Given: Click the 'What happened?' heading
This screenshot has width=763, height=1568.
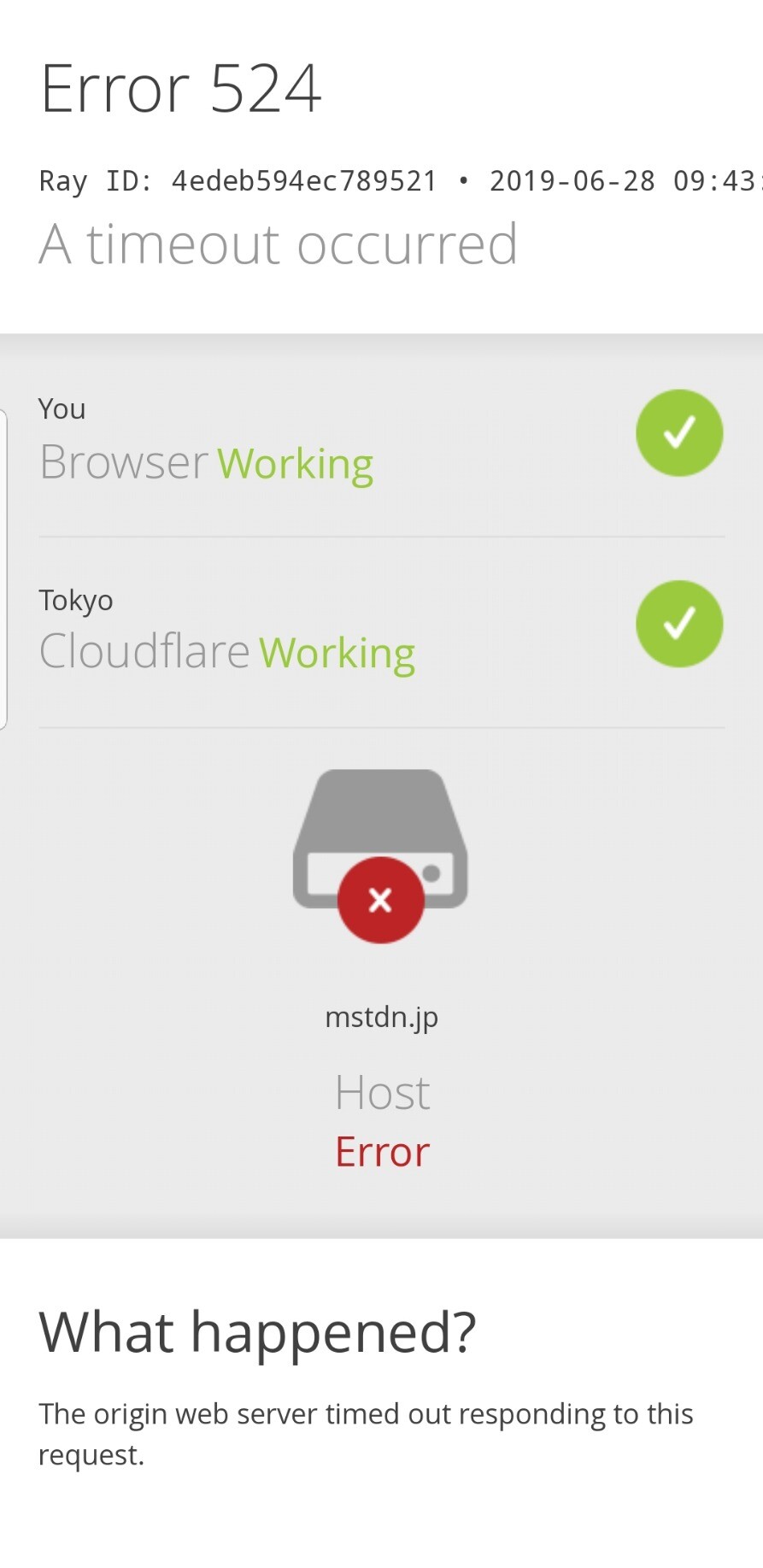Looking at the screenshot, I should (x=257, y=1332).
